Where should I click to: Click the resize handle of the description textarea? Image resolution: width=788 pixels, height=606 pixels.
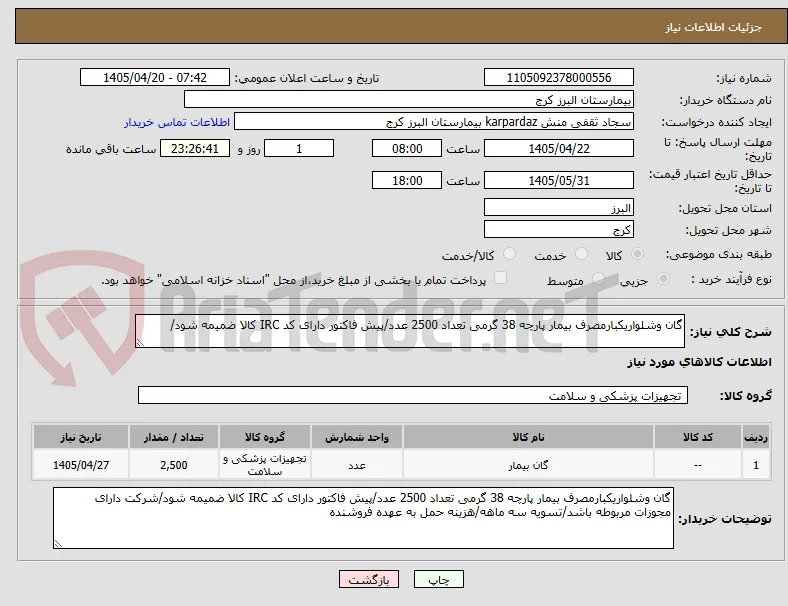(x=140, y=343)
